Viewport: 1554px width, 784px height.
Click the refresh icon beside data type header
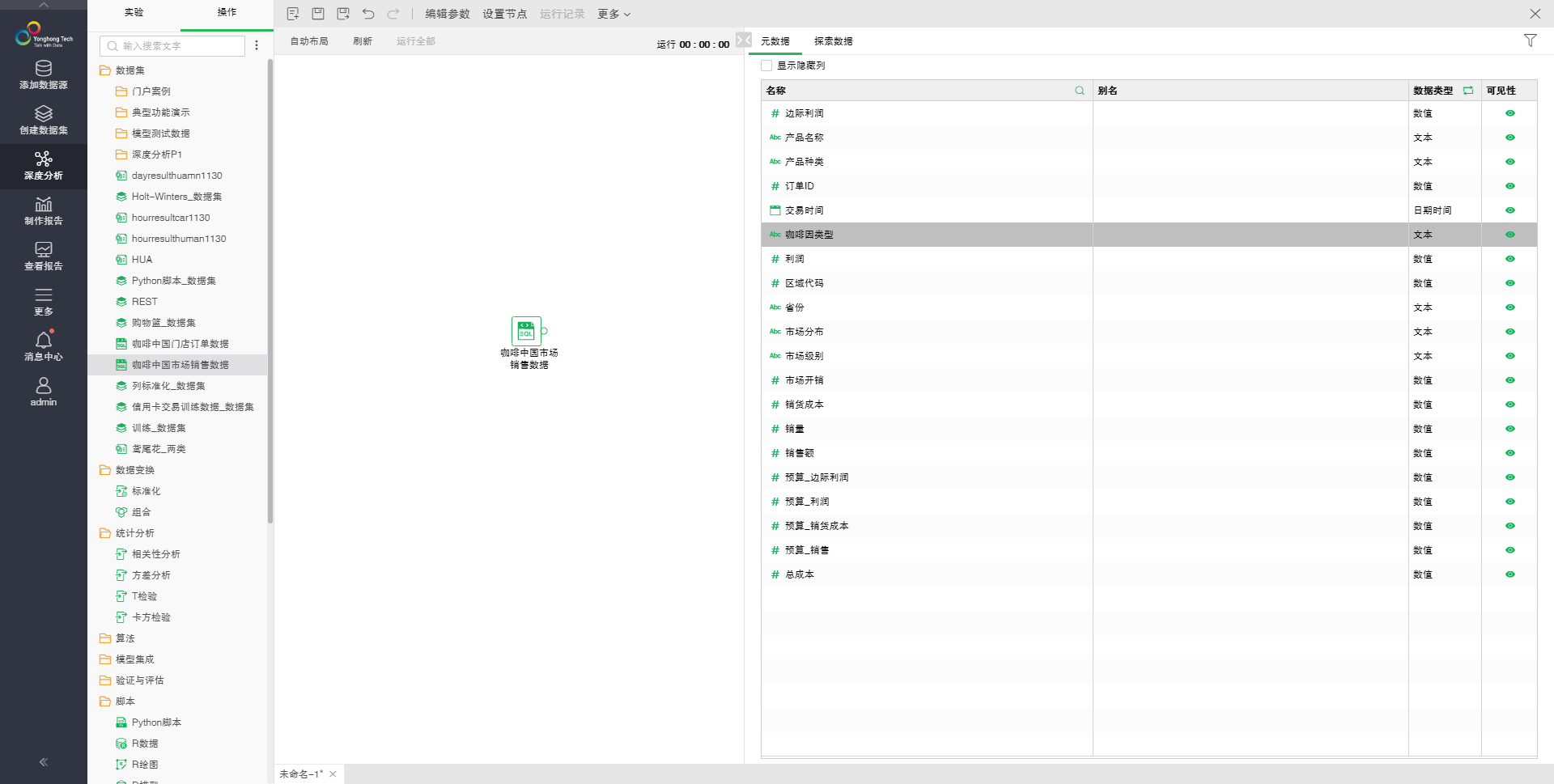pos(1468,91)
